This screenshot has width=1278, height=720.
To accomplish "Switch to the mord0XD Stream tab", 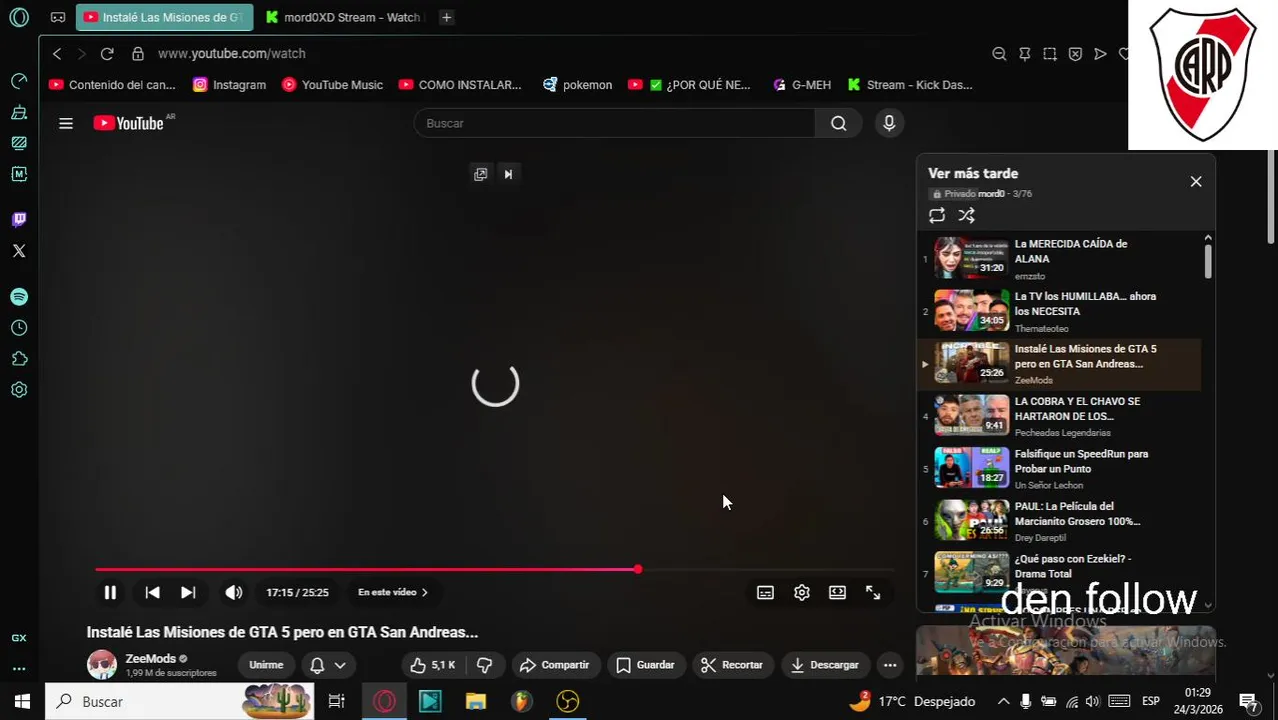I will [343, 17].
